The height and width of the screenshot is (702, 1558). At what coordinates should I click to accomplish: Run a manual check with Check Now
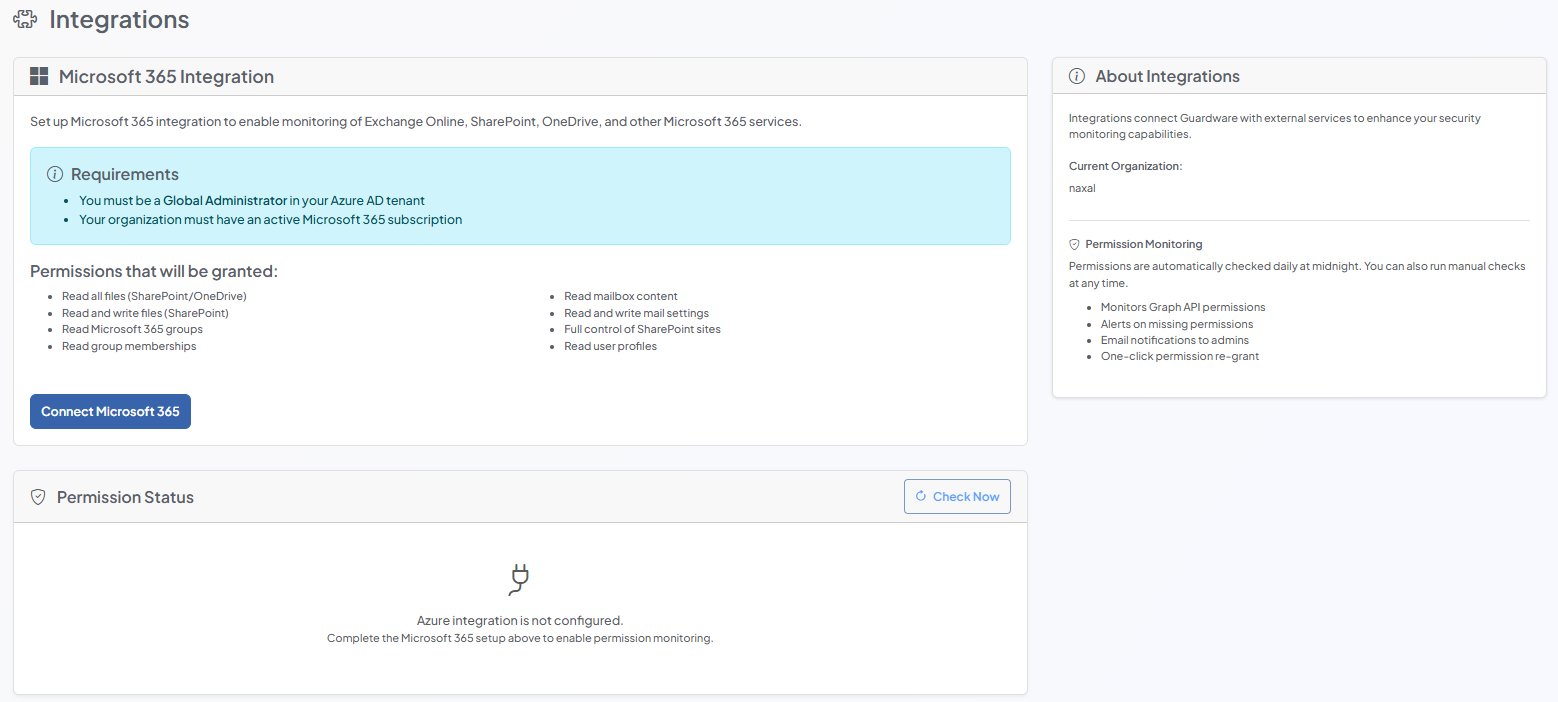(957, 497)
